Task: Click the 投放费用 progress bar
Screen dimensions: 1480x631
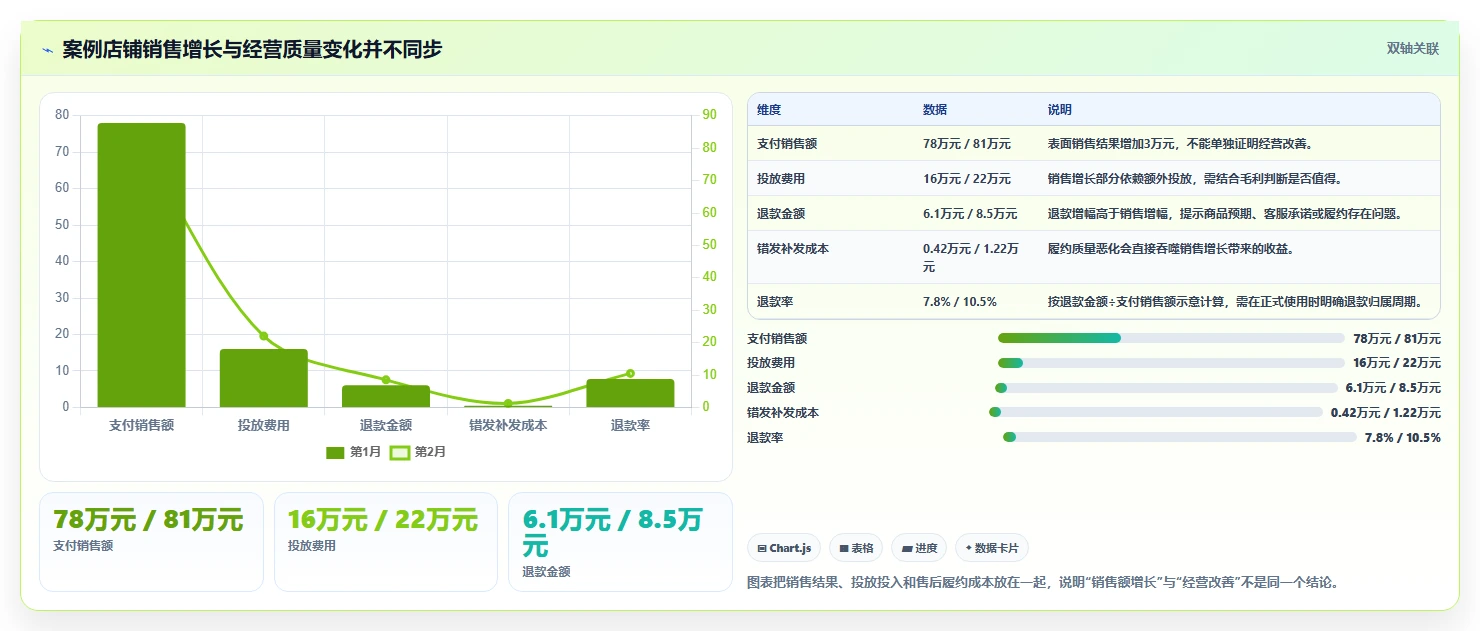Action: [x=1171, y=363]
